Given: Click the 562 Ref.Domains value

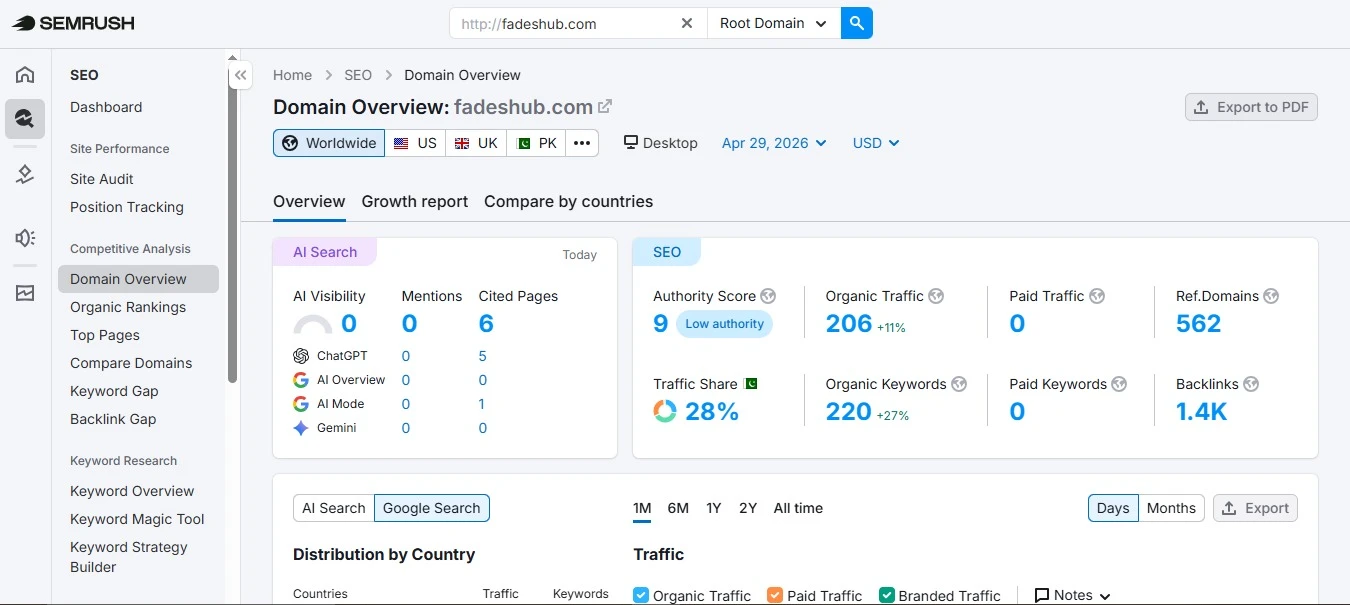Looking at the screenshot, I should (1199, 323).
